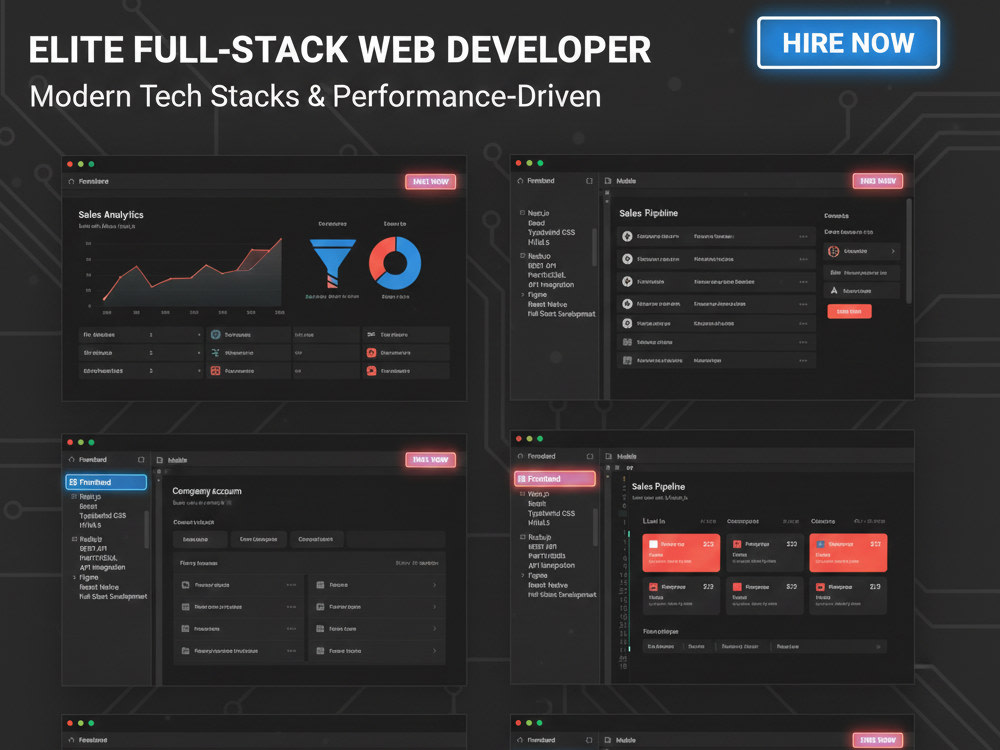Viewport: 1000px width, 750px height.
Task: Click the Sales Analytics line chart
Action: [191, 273]
